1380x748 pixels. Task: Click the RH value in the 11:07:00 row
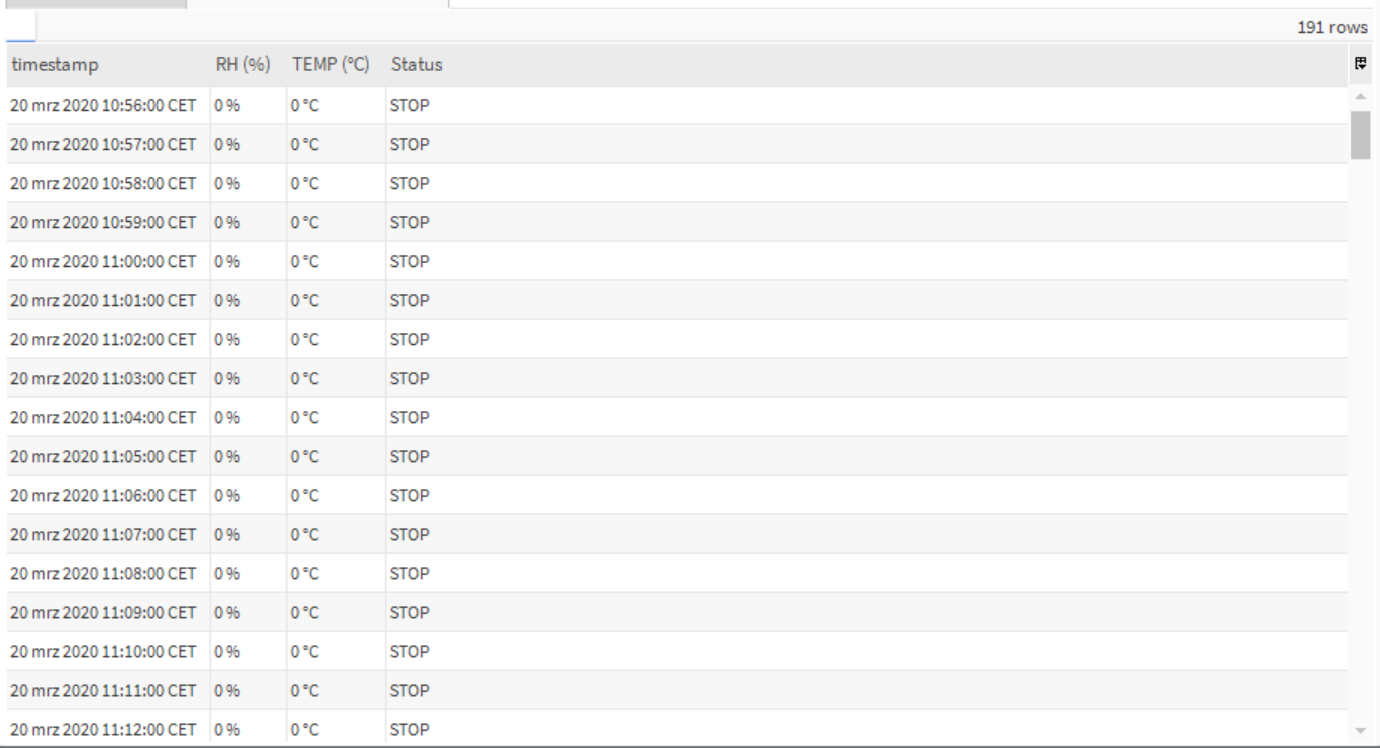coord(229,535)
